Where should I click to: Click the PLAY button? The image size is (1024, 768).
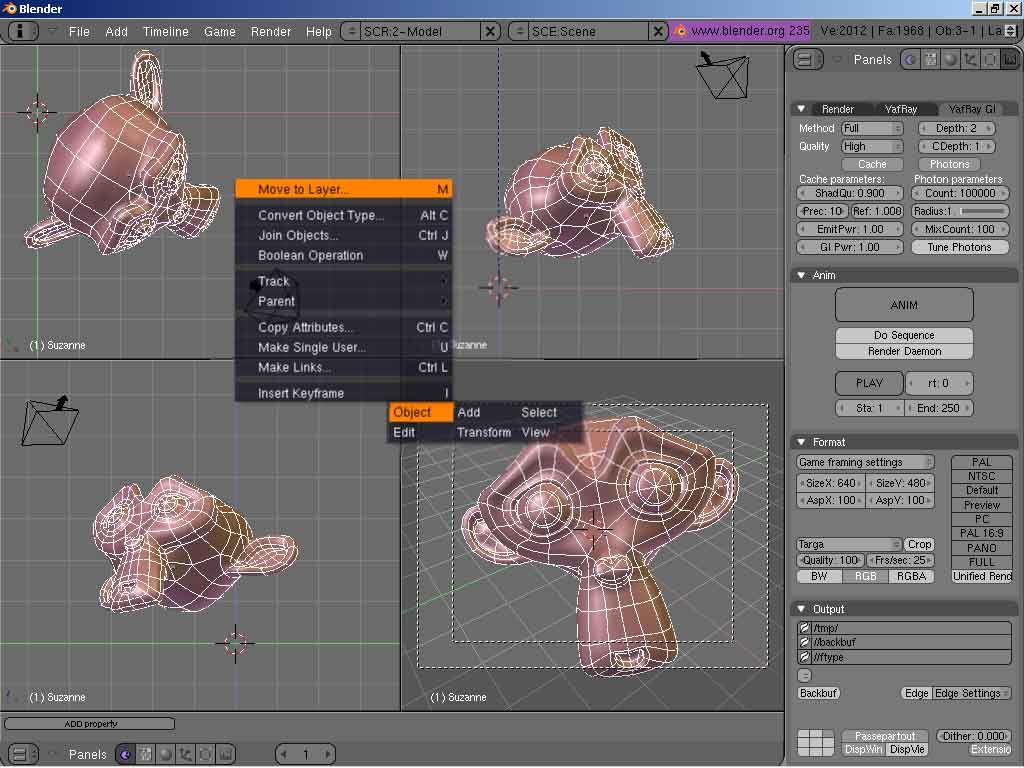869,383
